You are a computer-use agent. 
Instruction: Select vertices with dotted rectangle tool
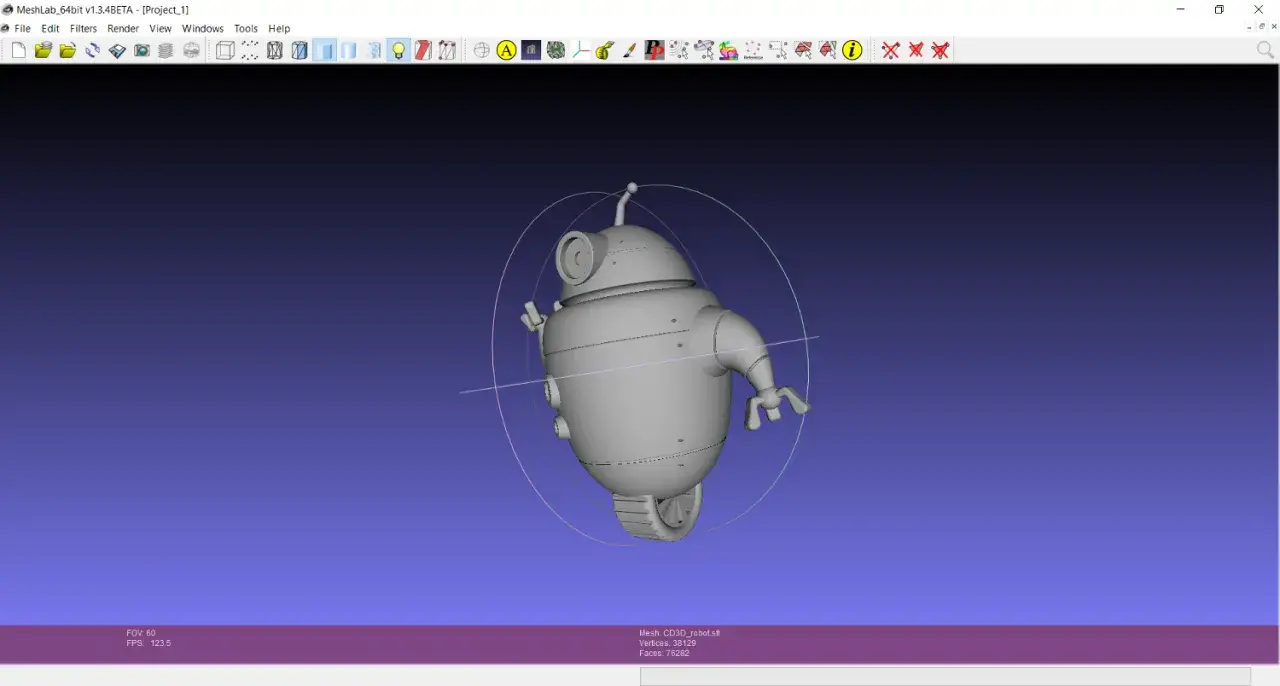[x=778, y=50]
